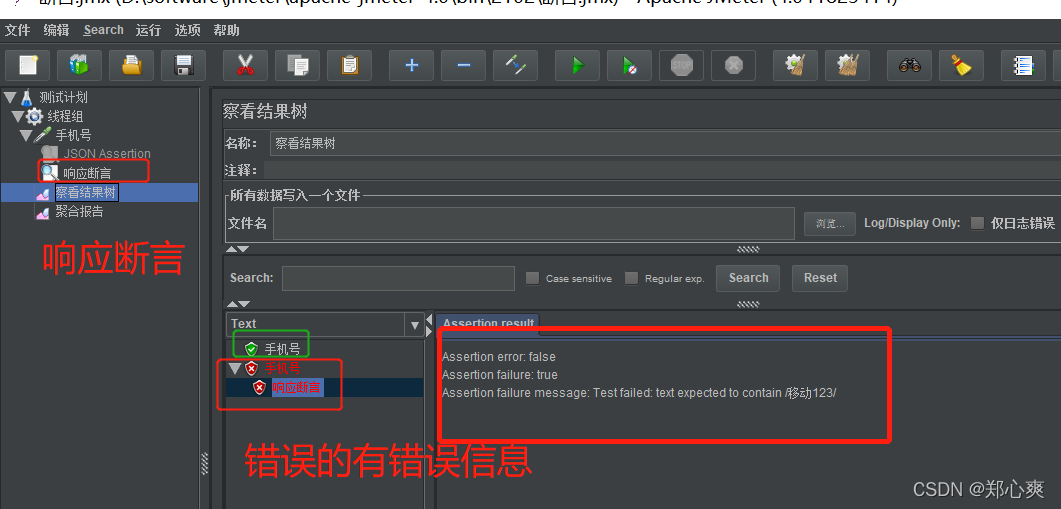Click the Shutdown threads icon
The width and height of the screenshot is (1061, 509).
pos(733,65)
